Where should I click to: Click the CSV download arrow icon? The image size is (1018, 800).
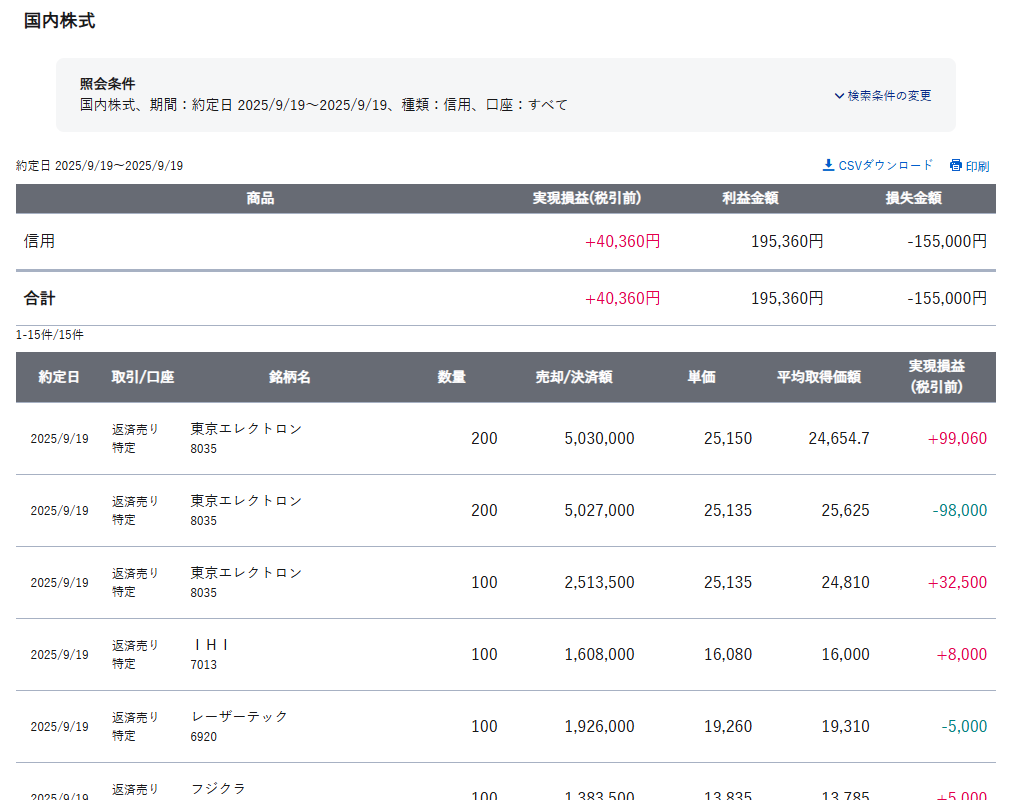(x=828, y=165)
